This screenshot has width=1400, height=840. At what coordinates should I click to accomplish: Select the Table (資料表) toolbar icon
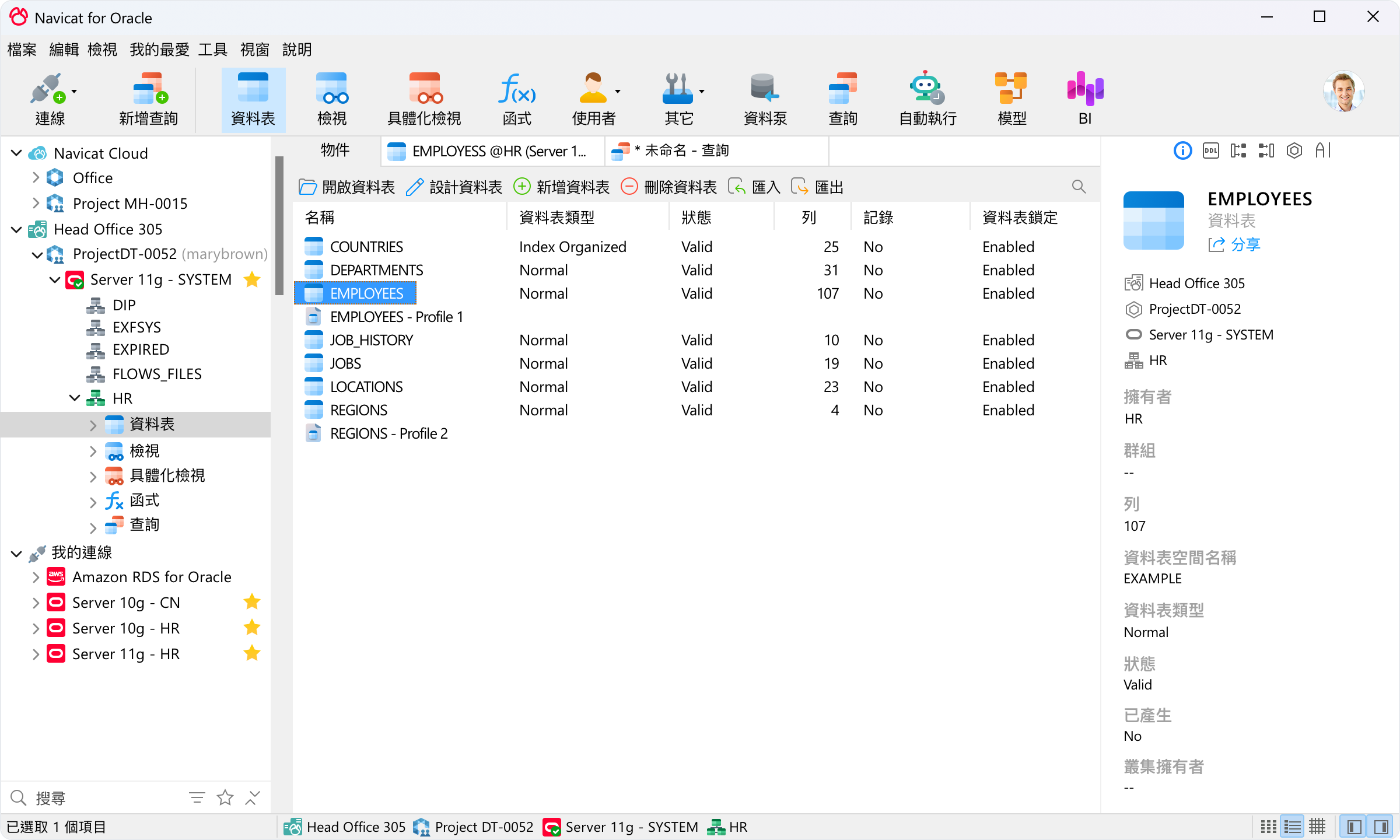point(253,99)
